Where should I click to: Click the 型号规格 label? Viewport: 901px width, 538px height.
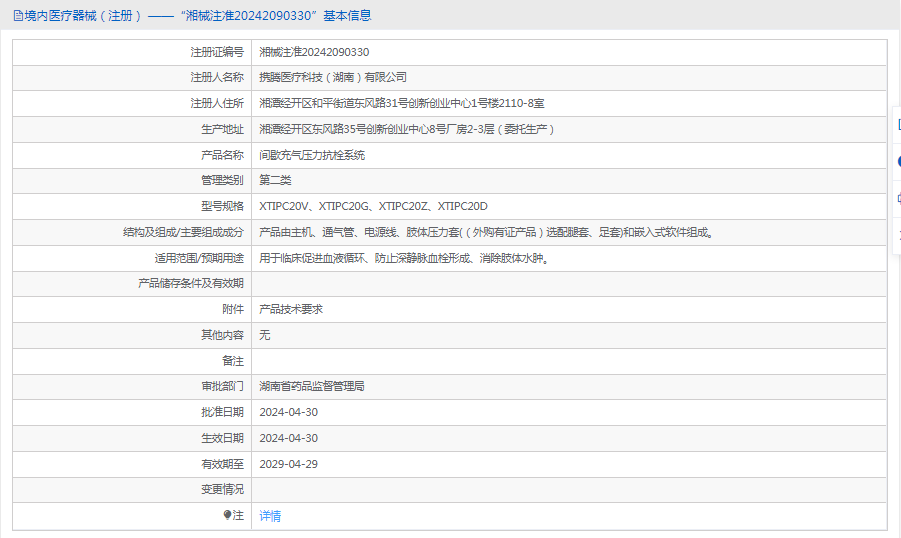point(222,206)
